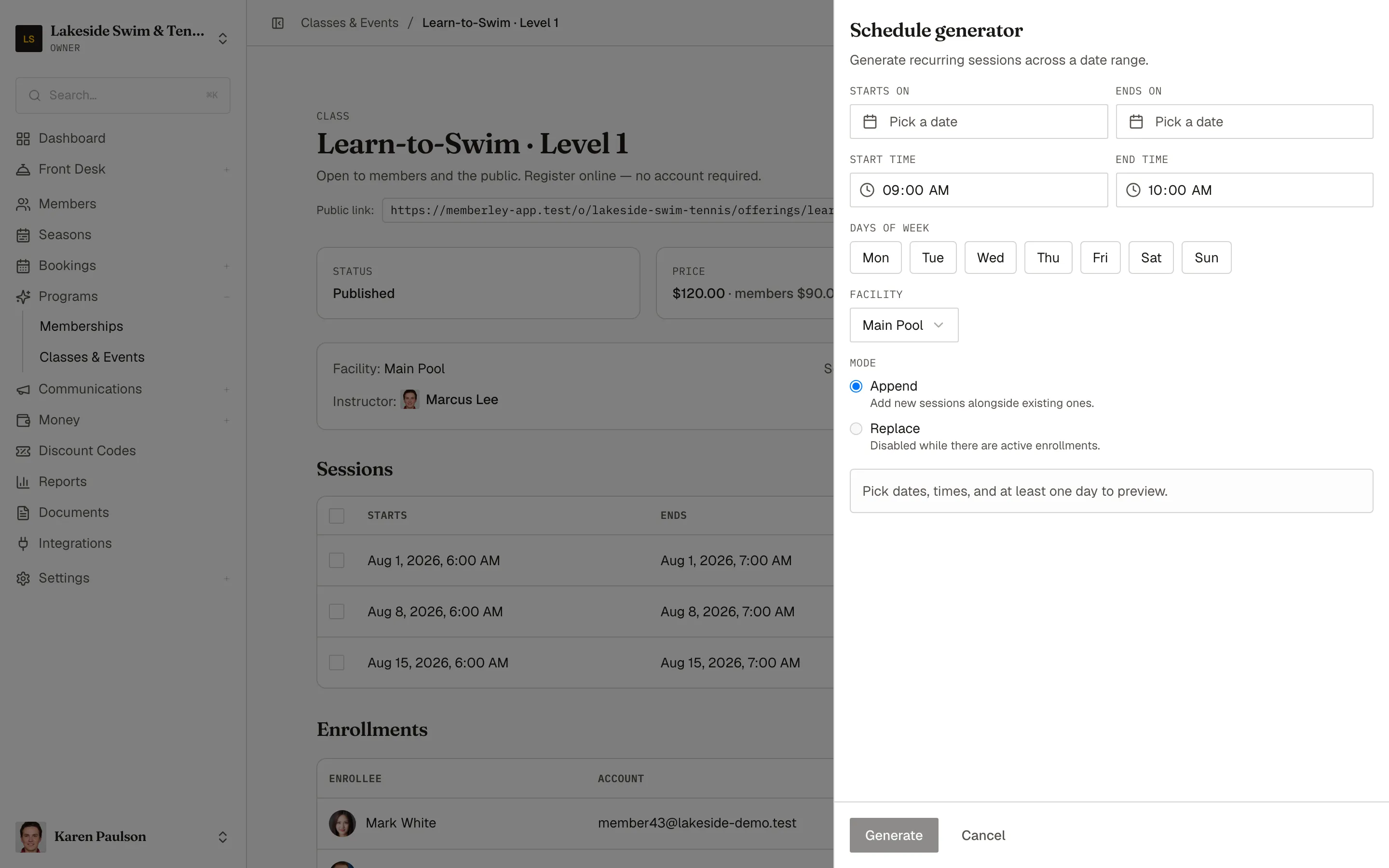Click the End Time clock icon
Screen dimensions: 1389x868
tap(1133, 190)
